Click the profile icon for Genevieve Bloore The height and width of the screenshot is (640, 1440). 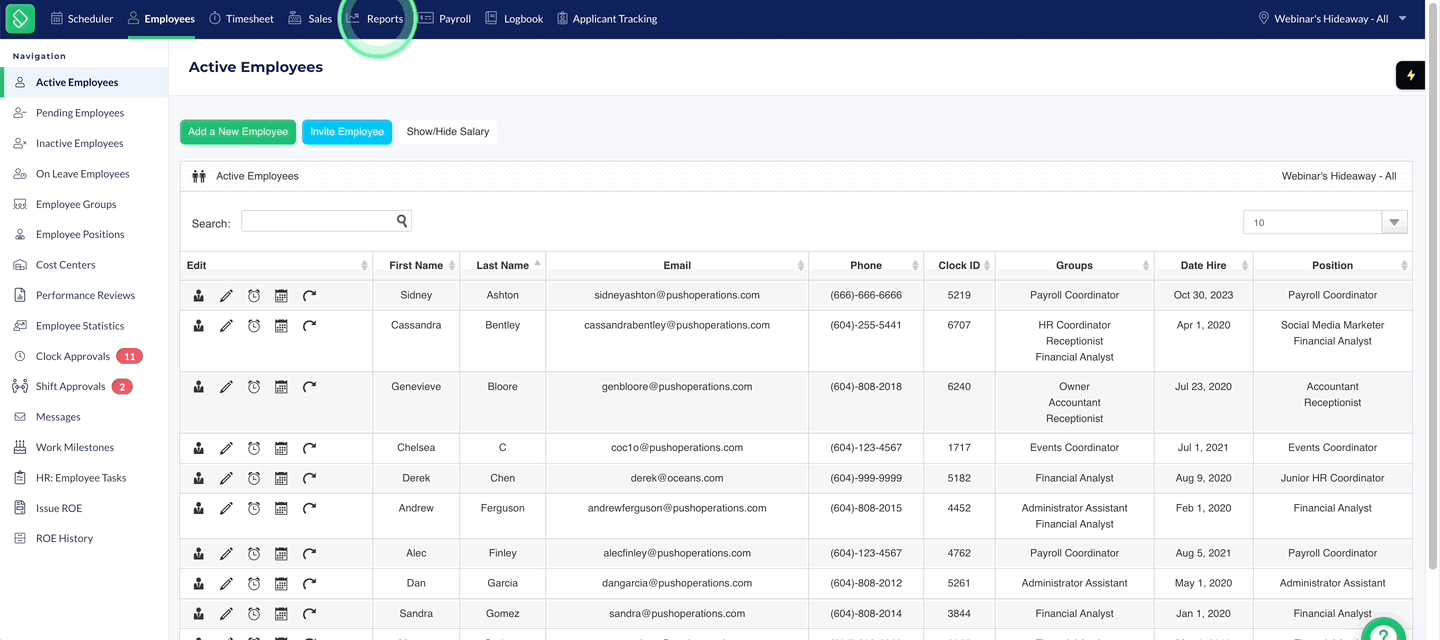click(199, 387)
